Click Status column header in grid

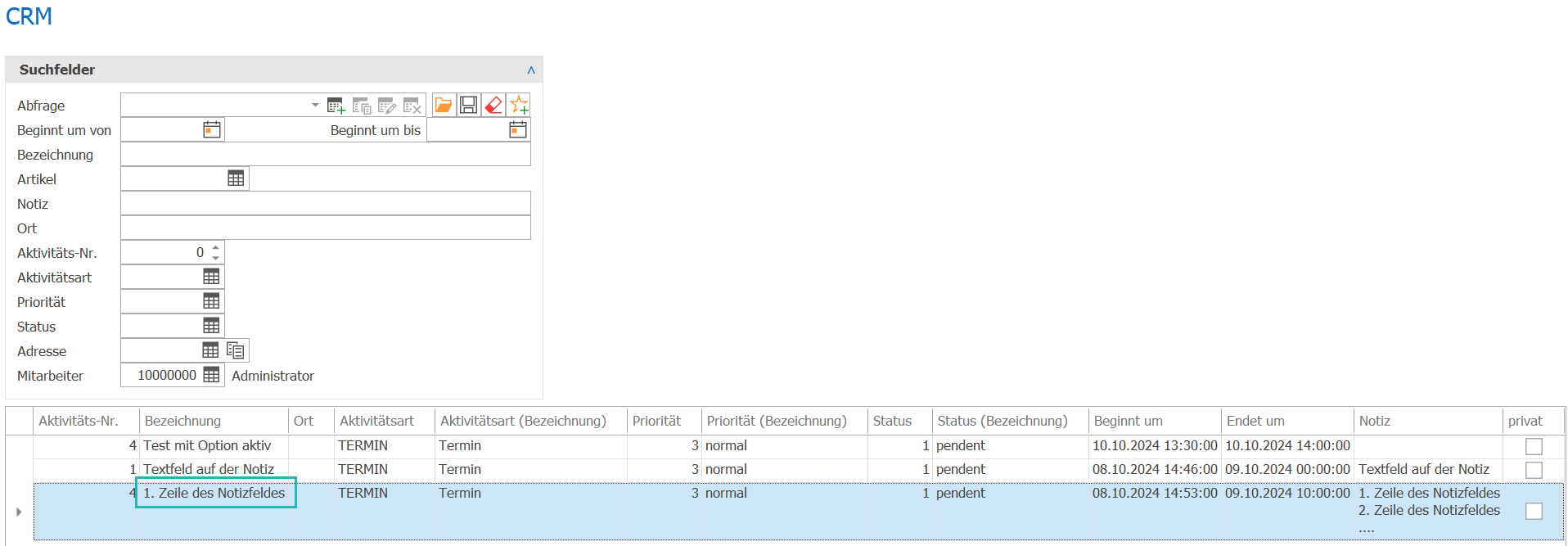(900, 421)
